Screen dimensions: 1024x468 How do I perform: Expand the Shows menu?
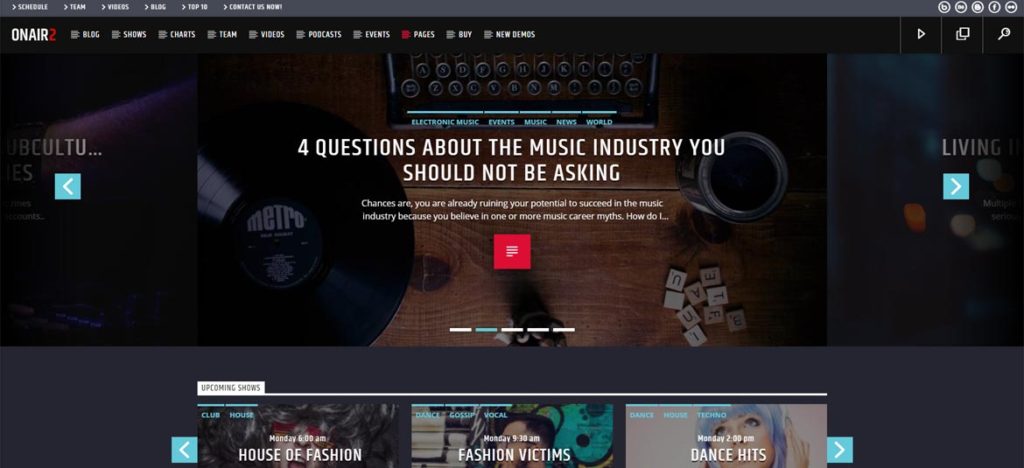[129, 35]
